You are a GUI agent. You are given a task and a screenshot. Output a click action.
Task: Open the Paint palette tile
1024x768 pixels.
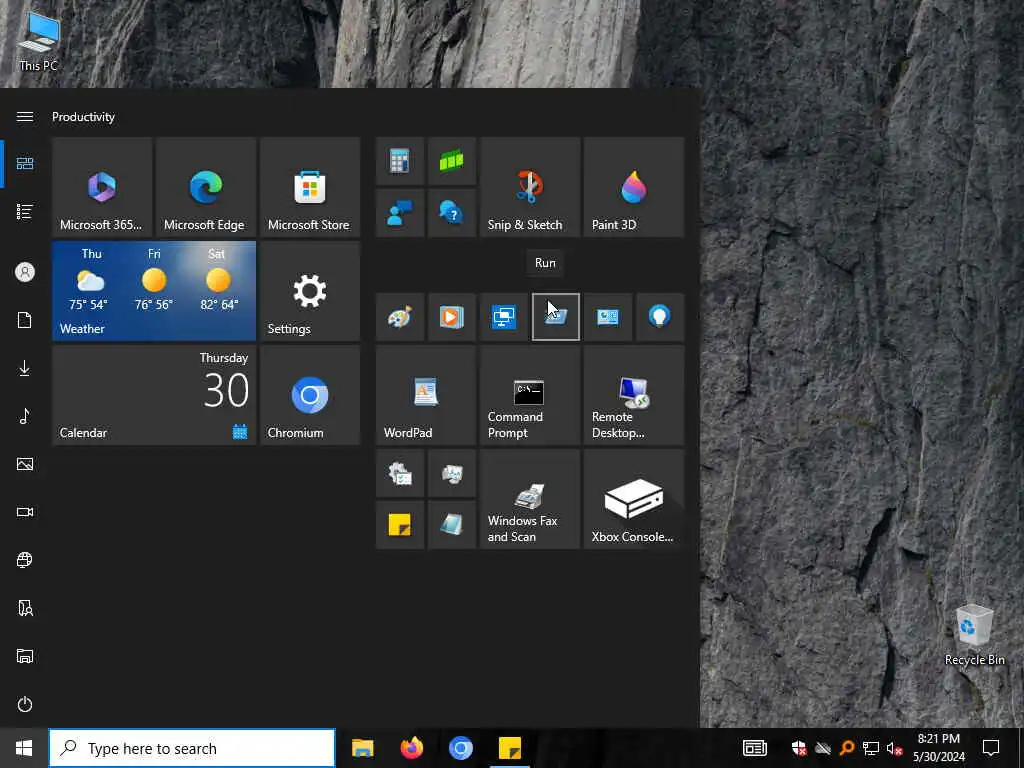(x=400, y=317)
